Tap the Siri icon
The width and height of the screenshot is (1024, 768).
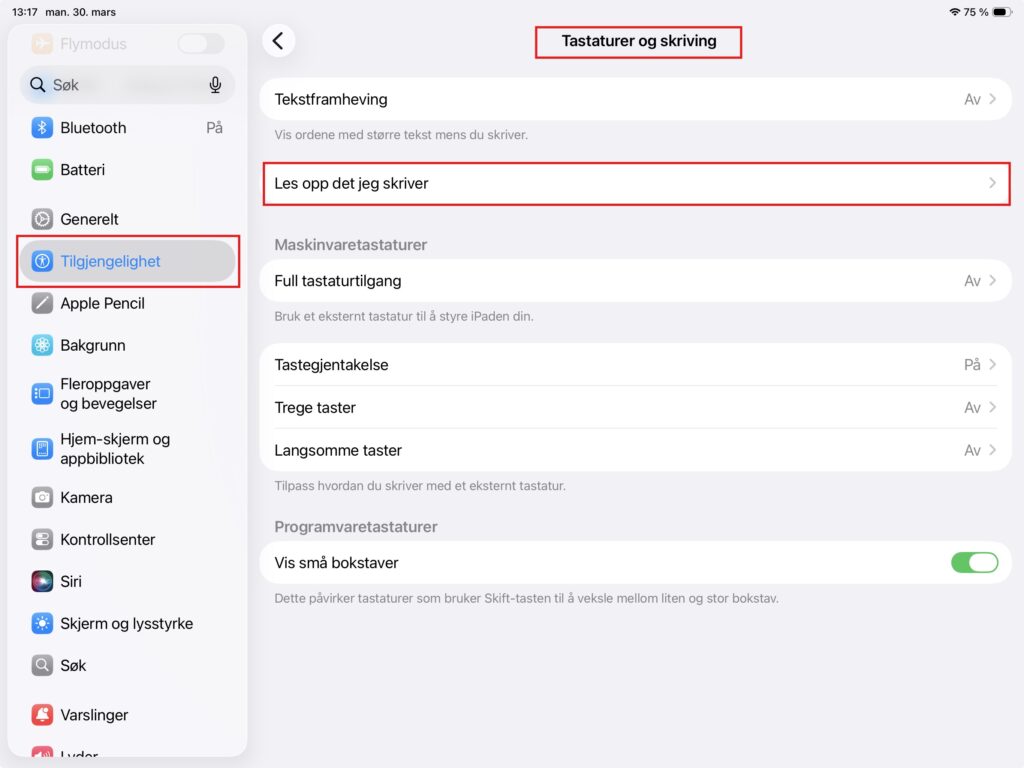[x=42, y=581]
